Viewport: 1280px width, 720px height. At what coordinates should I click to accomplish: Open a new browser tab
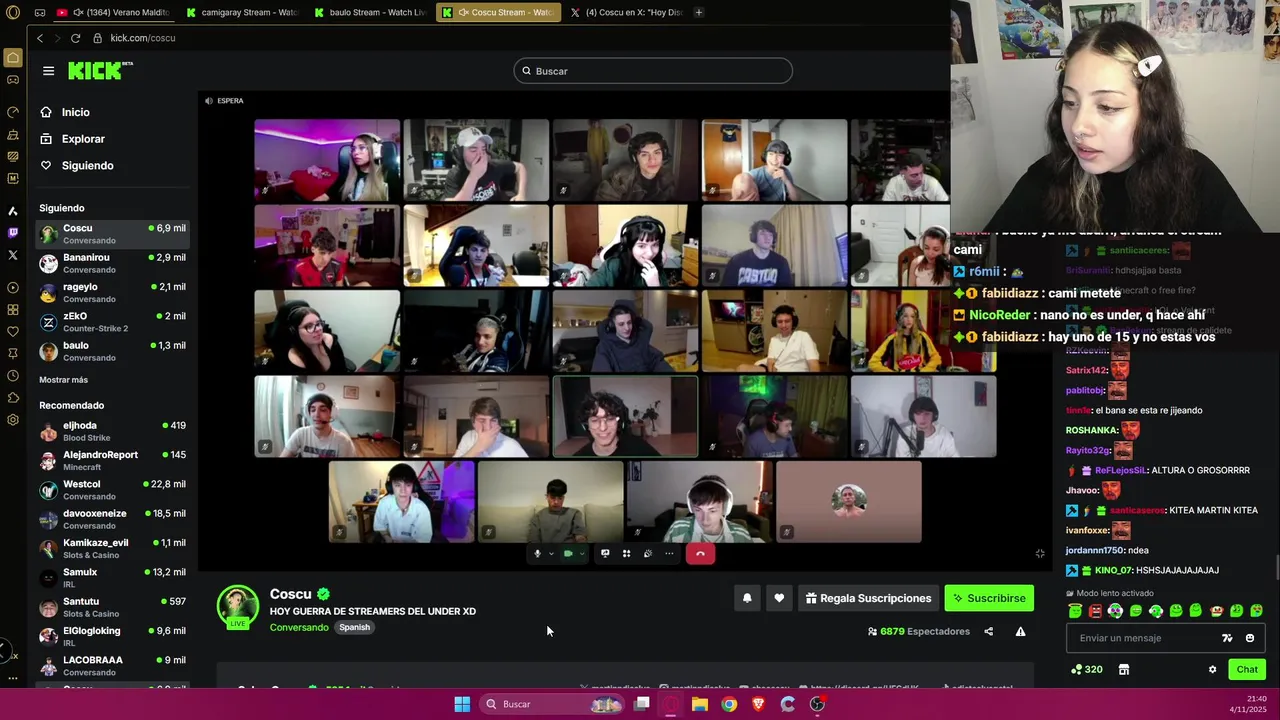(x=698, y=12)
